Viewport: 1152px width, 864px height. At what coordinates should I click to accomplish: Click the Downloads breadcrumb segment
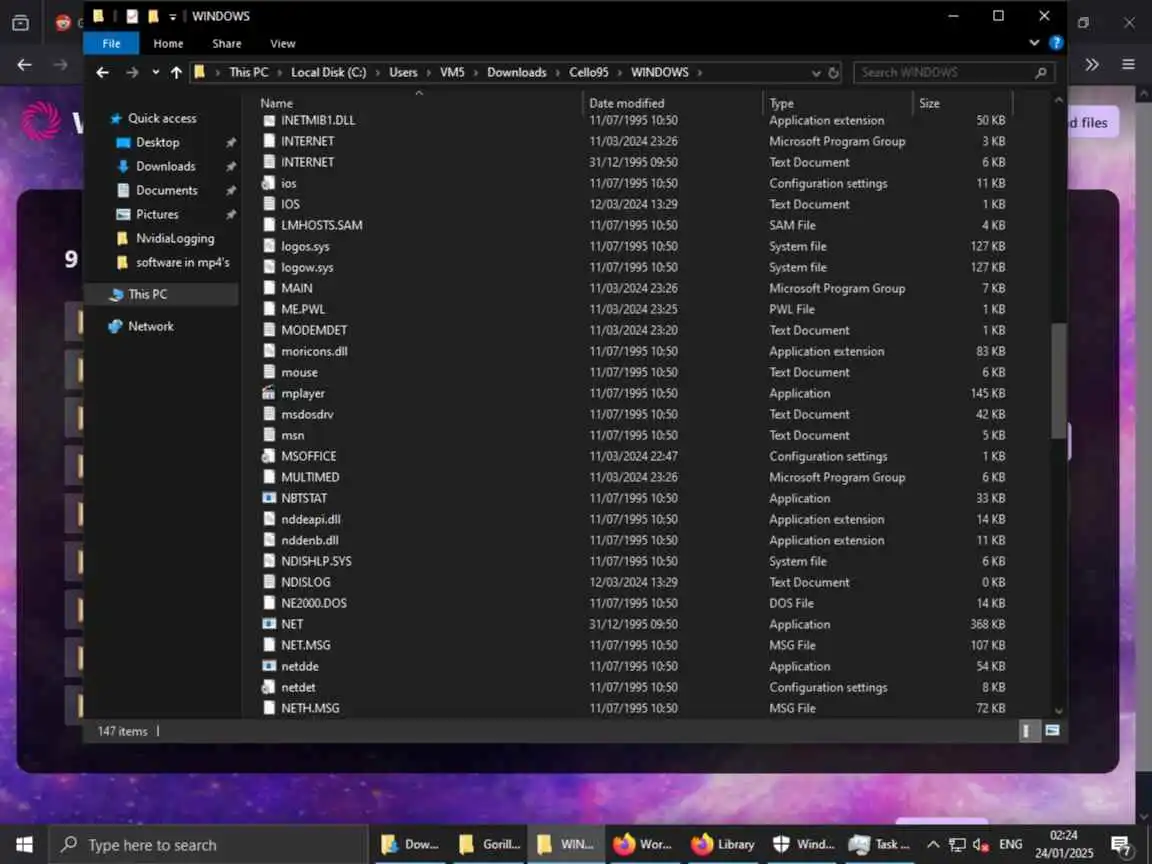pos(516,72)
